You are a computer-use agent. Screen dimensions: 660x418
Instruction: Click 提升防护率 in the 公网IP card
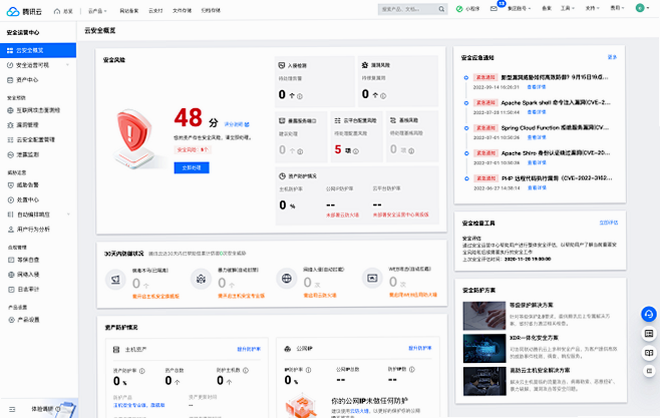(420, 348)
